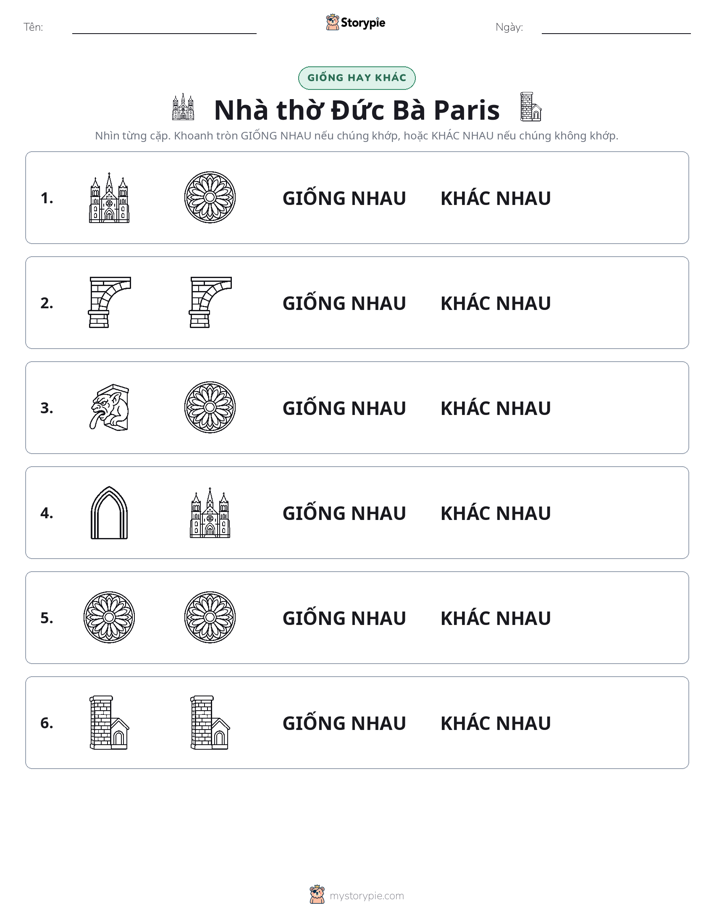Click the left flying buttress in row 2
The width and height of the screenshot is (714, 924).
point(110,302)
